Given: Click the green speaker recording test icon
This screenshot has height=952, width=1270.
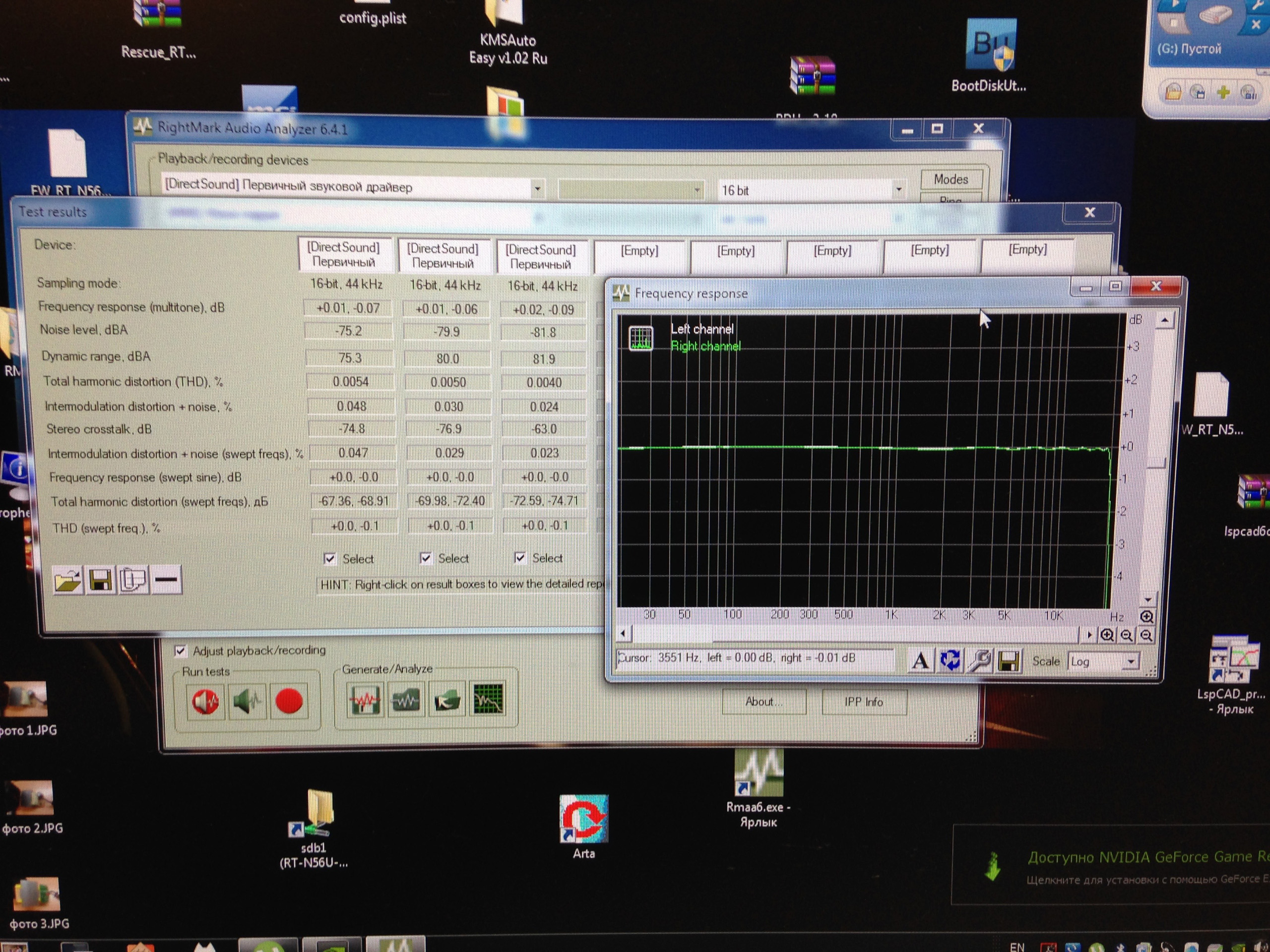Looking at the screenshot, I should [248, 701].
